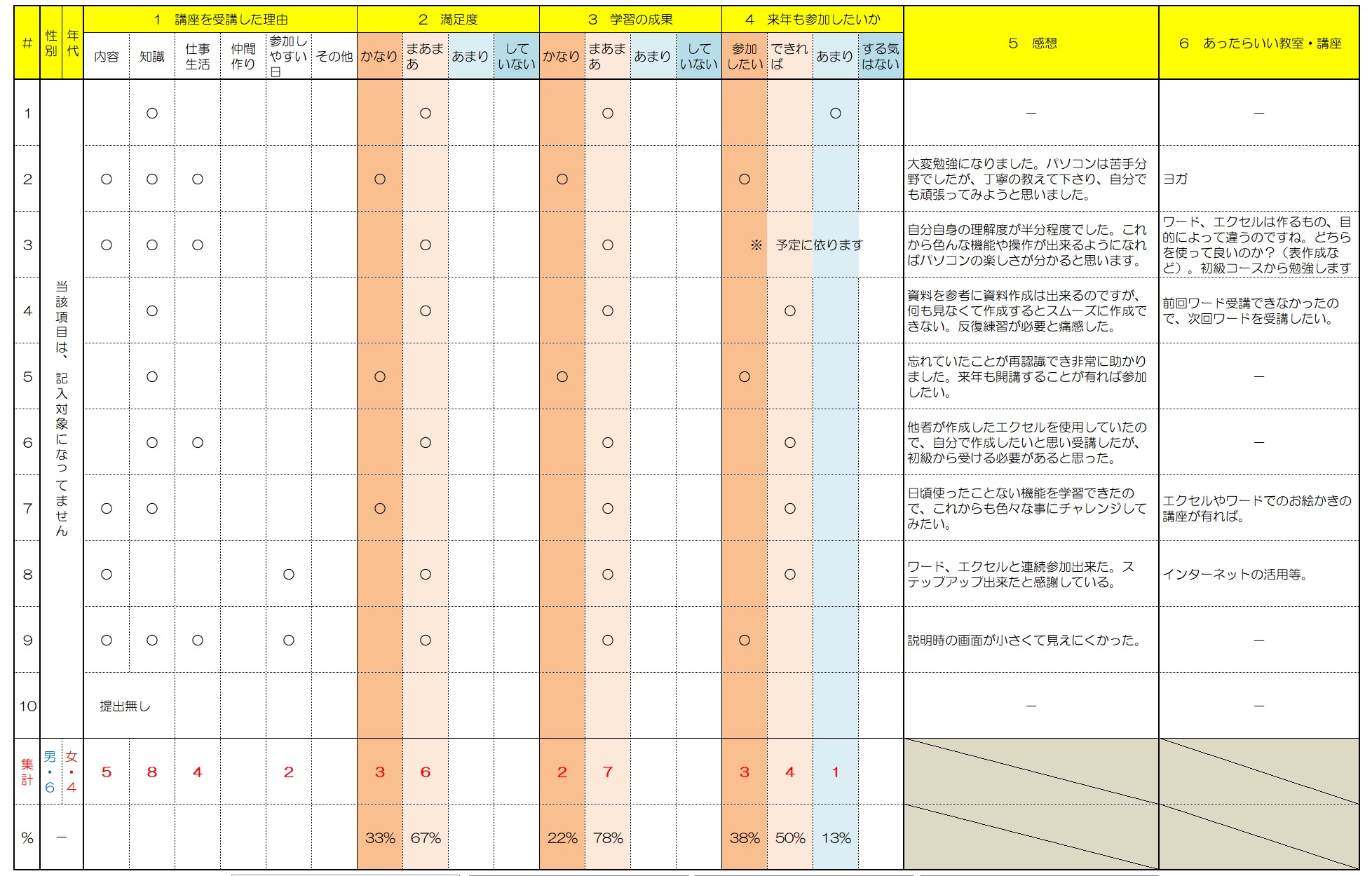1372x876 pixels.
Task: Click the '年代' header cell
Action: tap(73, 43)
